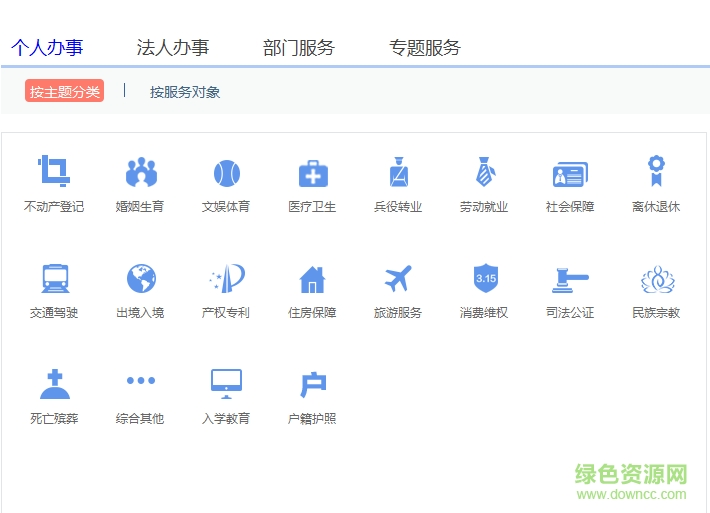Open 医疗卫生 medical kit icon
The image size is (710, 513).
[313, 174]
